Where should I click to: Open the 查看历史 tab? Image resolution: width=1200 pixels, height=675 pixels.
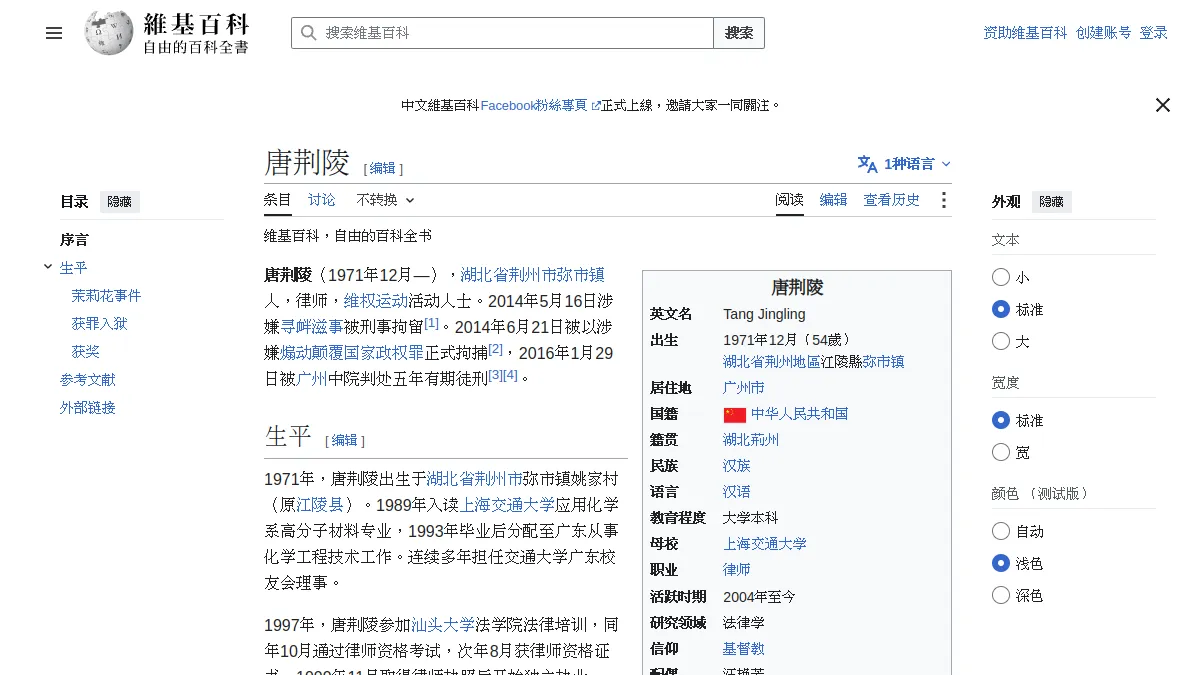coord(892,200)
